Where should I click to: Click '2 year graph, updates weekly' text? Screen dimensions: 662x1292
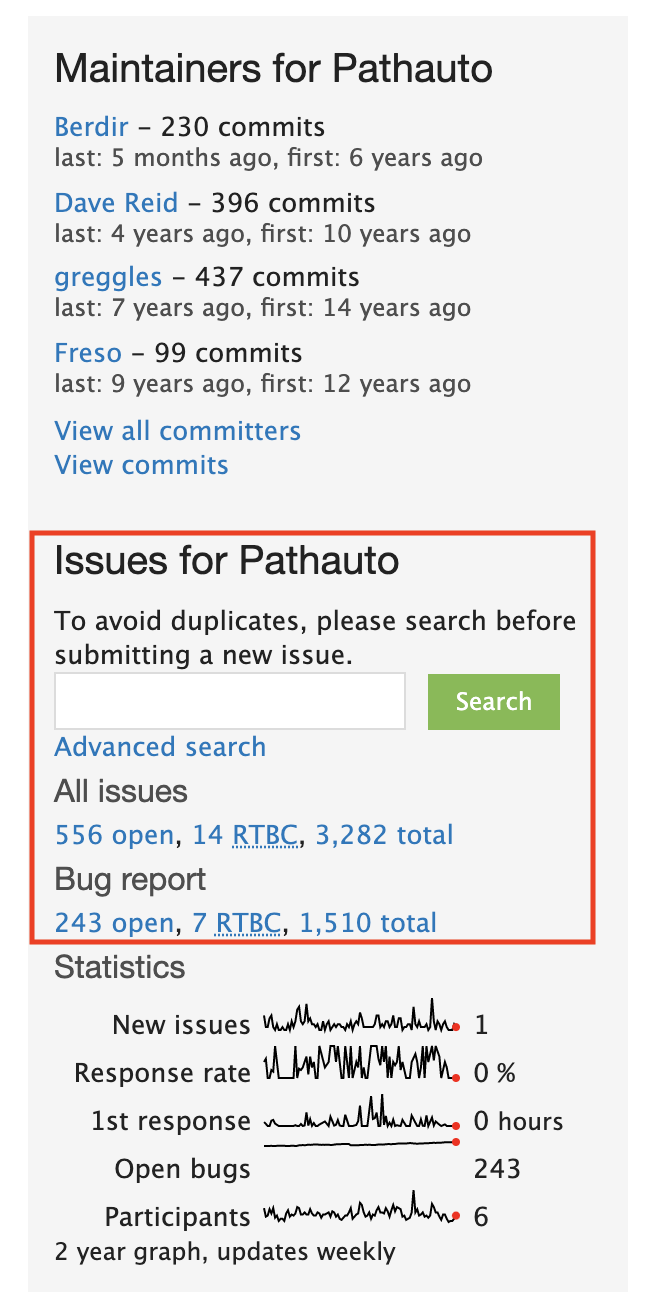(225, 1251)
